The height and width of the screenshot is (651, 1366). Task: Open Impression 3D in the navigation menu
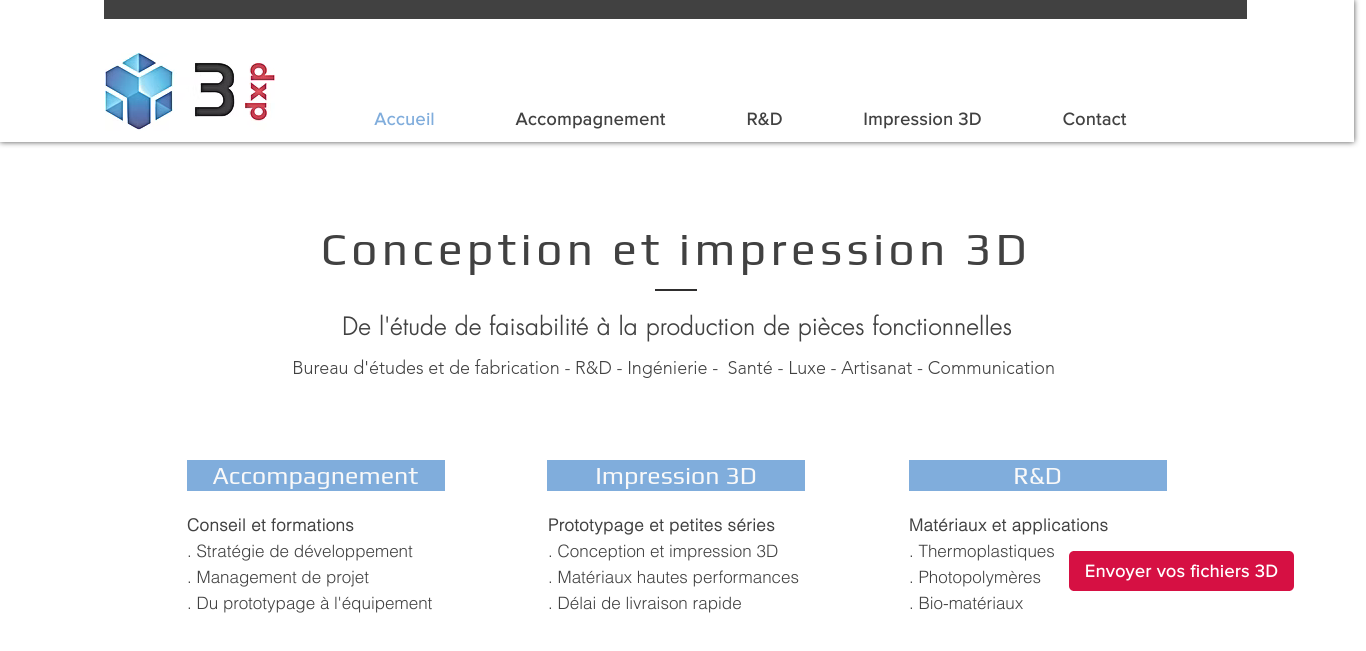[x=922, y=119]
